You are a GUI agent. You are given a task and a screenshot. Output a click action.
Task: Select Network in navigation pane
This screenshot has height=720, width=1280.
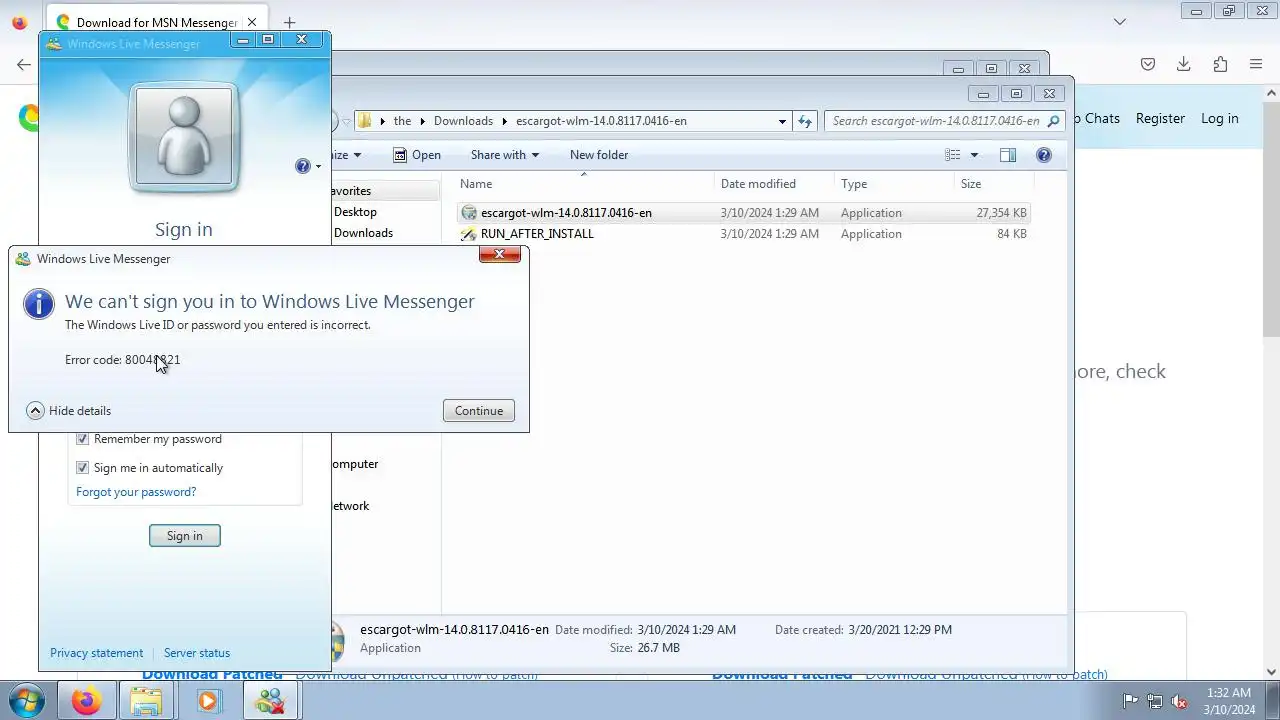pyautogui.click(x=350, y=506)
